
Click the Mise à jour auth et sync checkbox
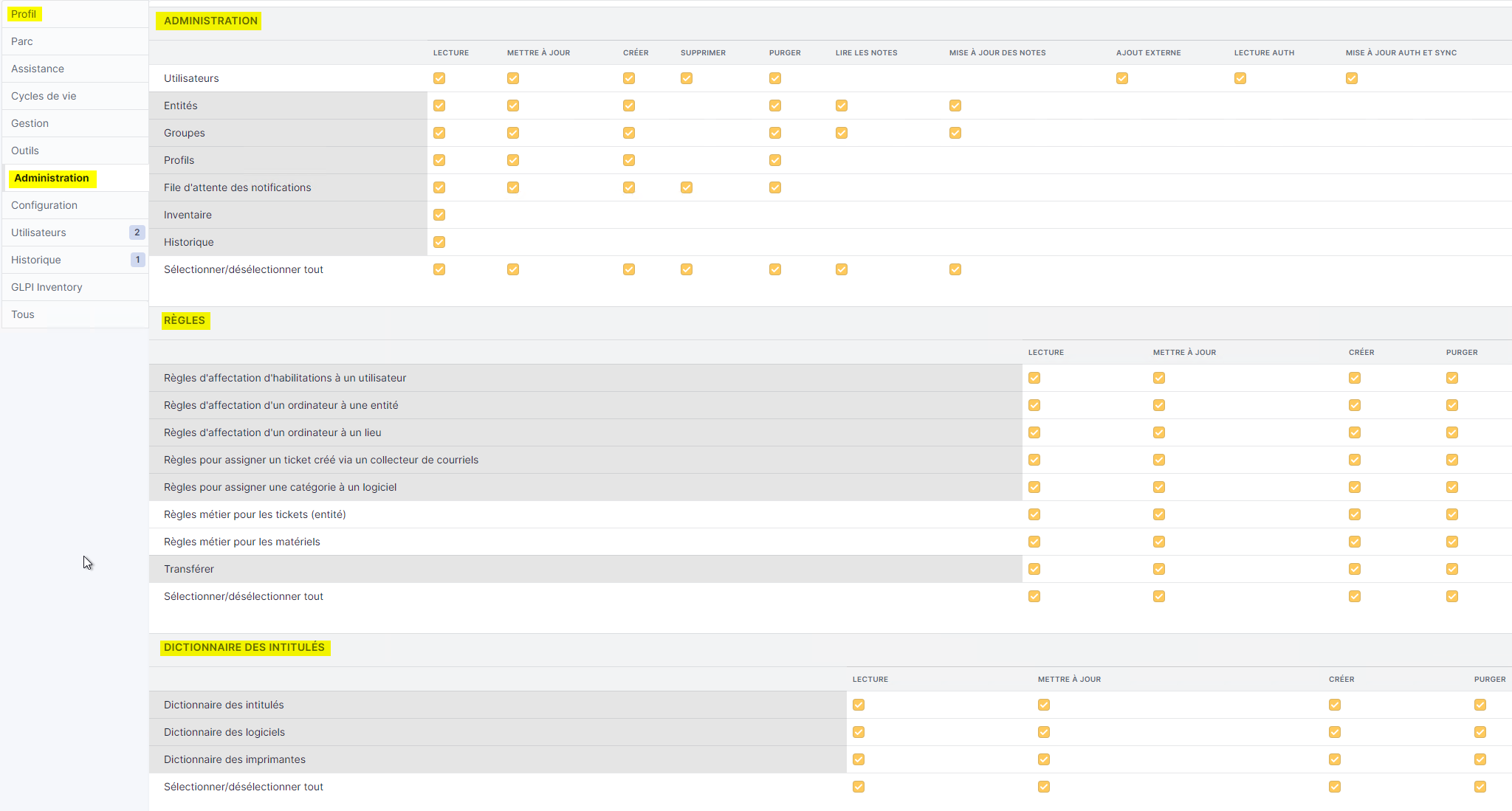tap(1352, 78)
